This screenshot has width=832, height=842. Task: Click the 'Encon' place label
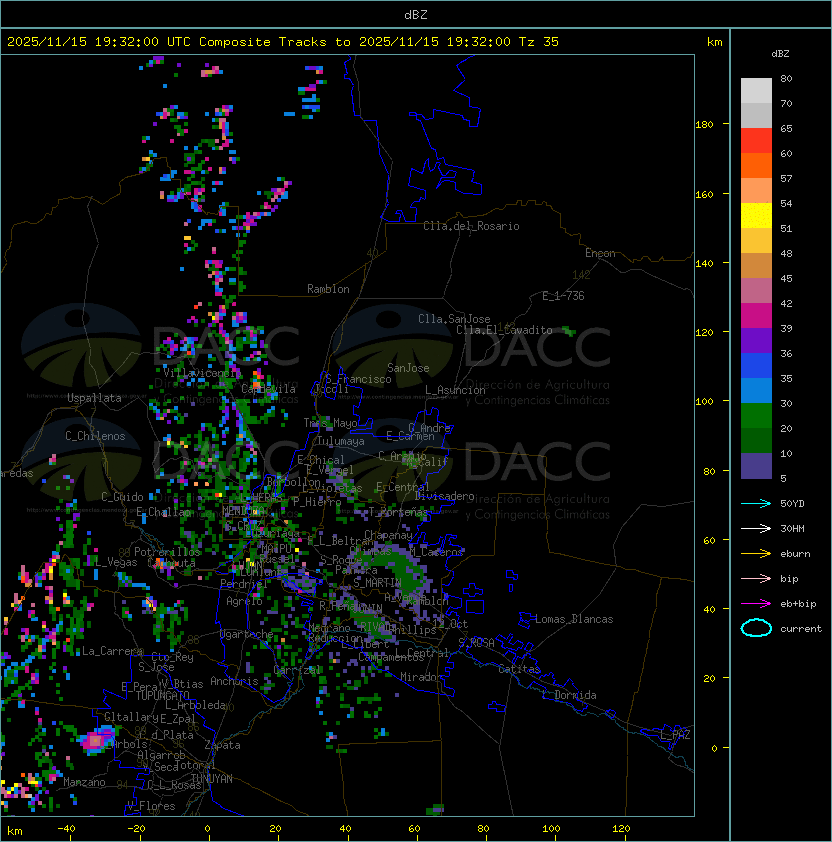(x=600, y=253)
